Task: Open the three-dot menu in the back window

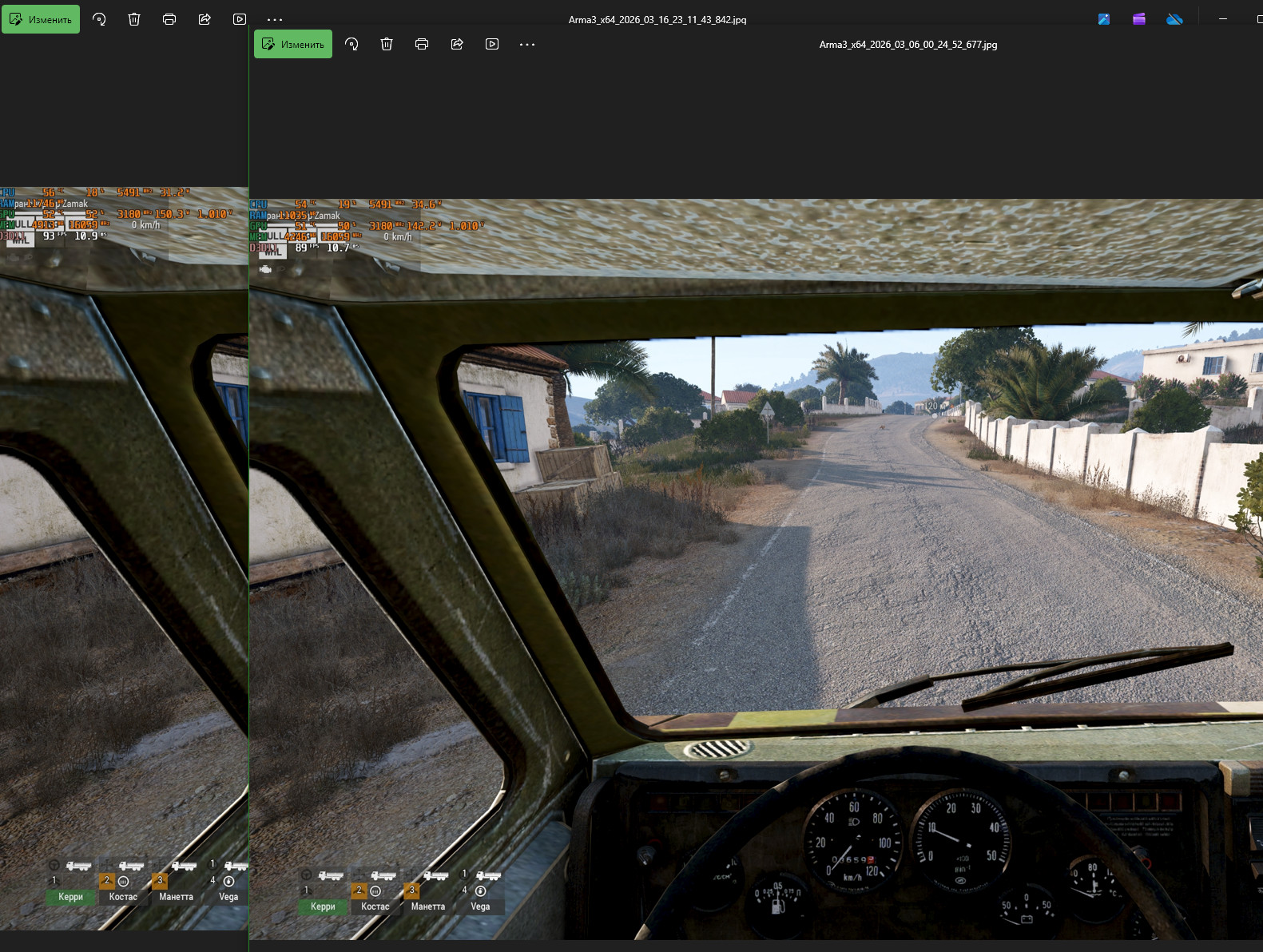Action: coord(275,19)
